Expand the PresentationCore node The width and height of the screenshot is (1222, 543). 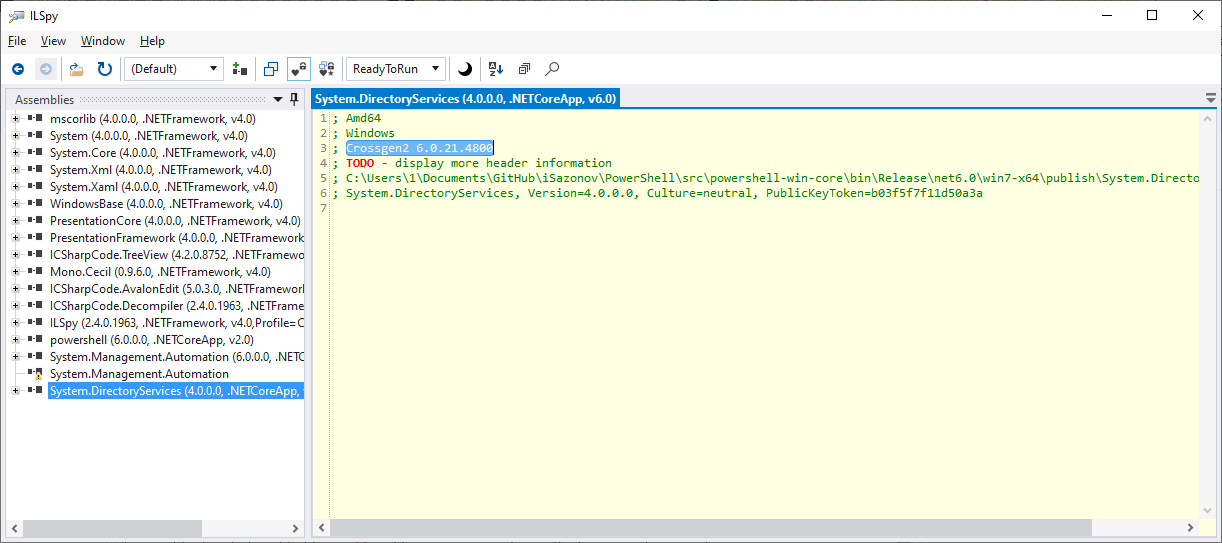[15, 221]
